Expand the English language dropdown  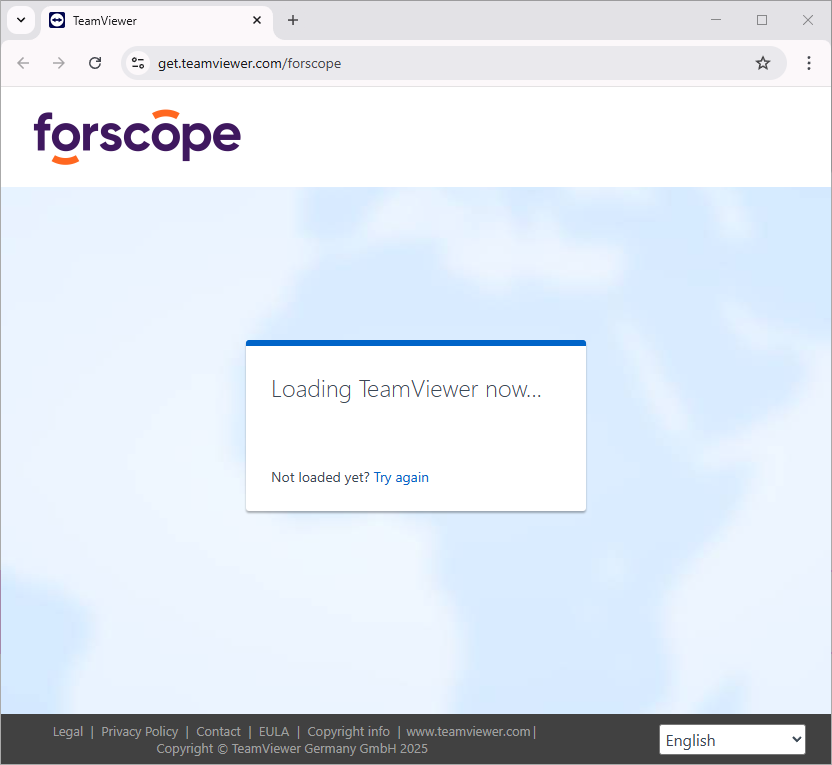(x=732, y=740)
